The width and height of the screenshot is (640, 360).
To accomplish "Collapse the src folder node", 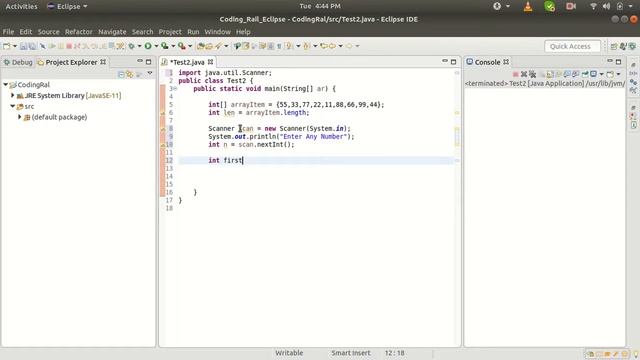I will point(13,106).
